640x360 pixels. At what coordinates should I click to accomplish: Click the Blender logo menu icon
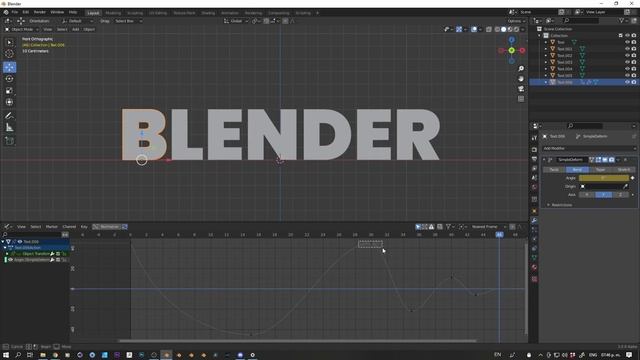point(6,13)
